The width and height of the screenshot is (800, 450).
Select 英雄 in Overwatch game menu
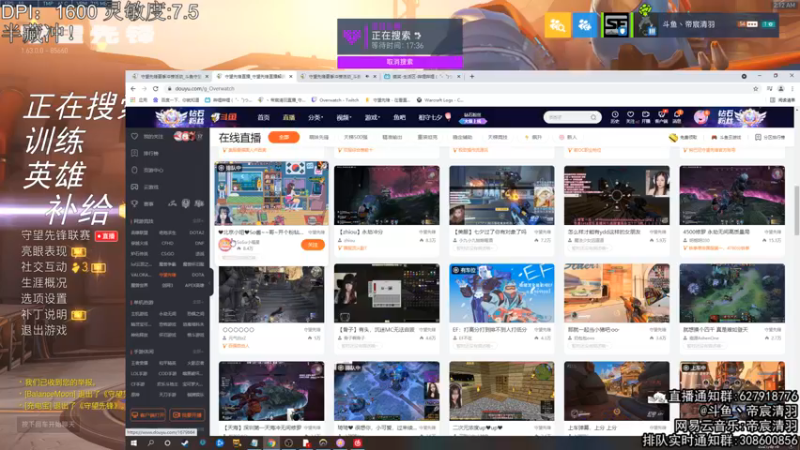54,175
